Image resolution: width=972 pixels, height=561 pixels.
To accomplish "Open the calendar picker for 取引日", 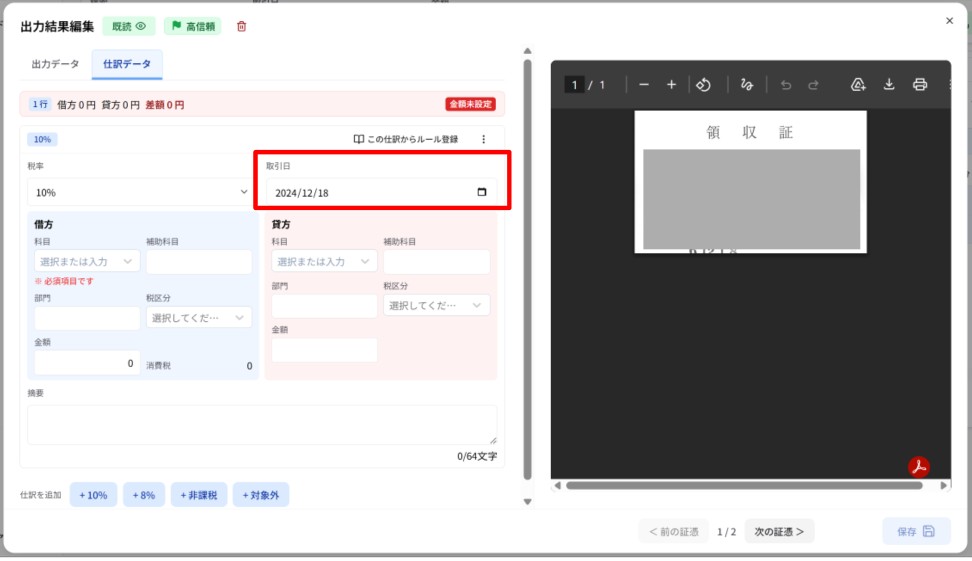I will [482, 192].
